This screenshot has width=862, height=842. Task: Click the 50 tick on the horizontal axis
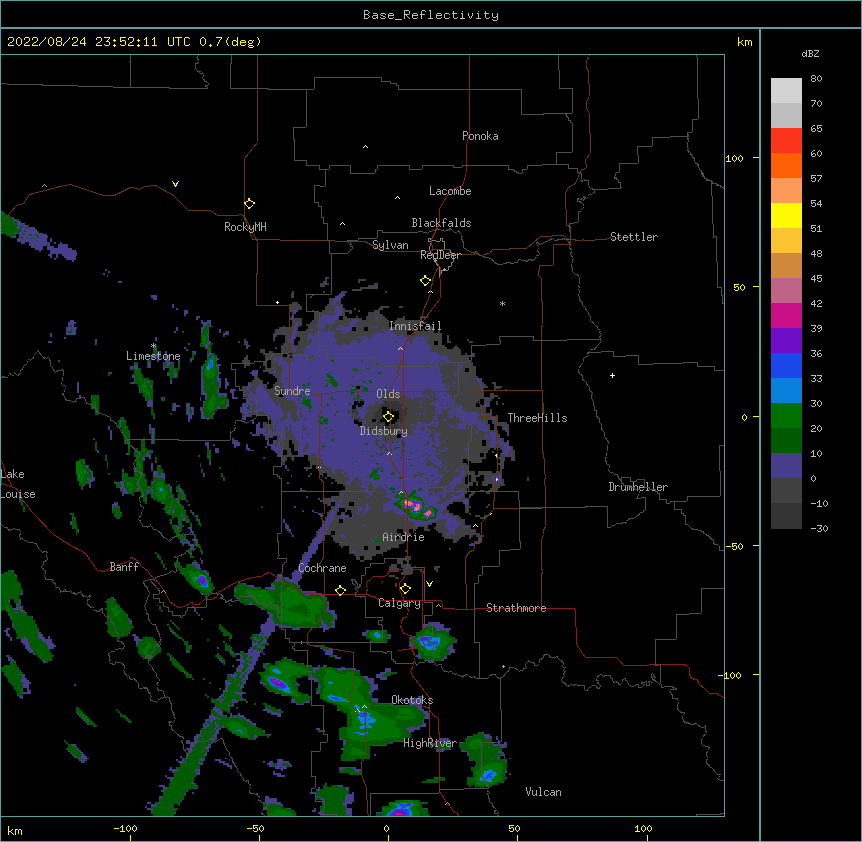click(514, 829)
